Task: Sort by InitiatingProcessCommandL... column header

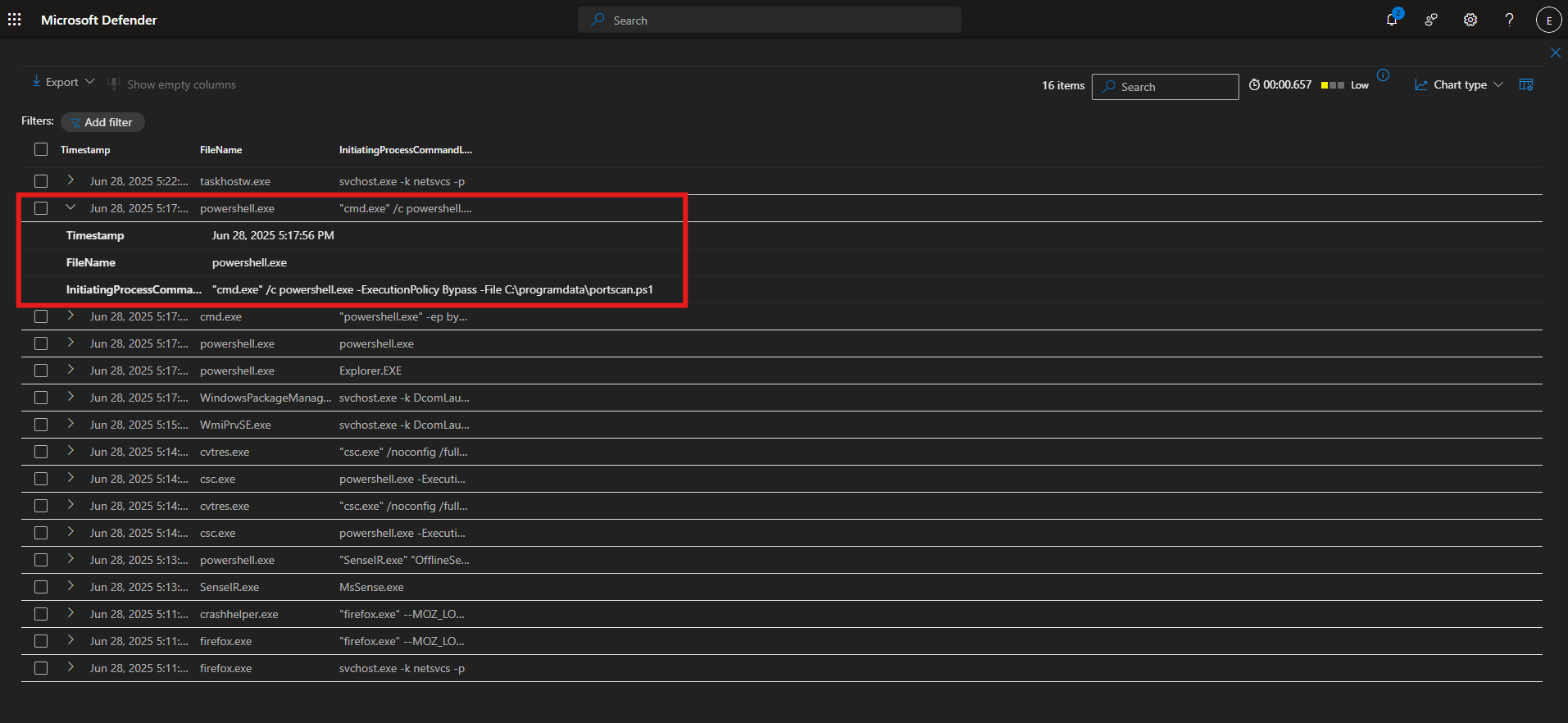Action: pyautogui.click(x=406, y=150)
